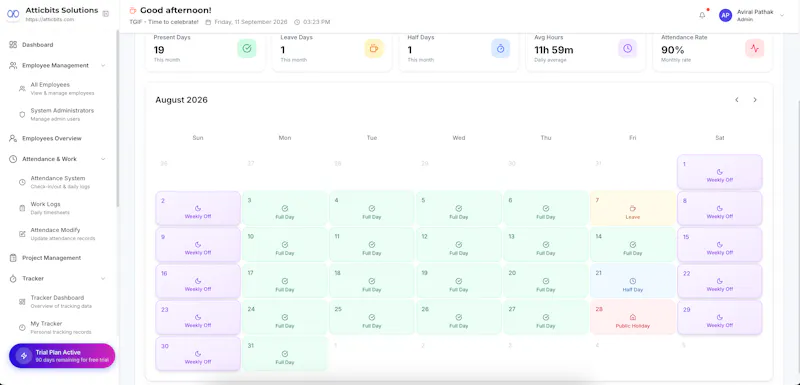The width and height of the screenshot is (800, 385).
Task: Click the Work Logs clipboard icon
Action: pyautogui.click(x=22, y=208)
